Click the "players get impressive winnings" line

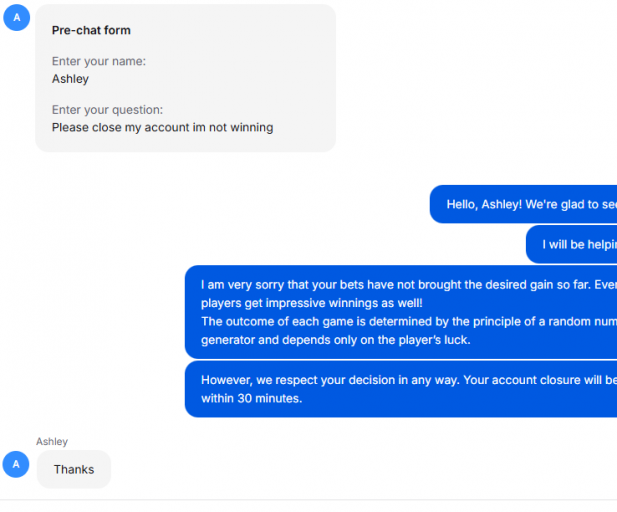[x=312, y=303]
